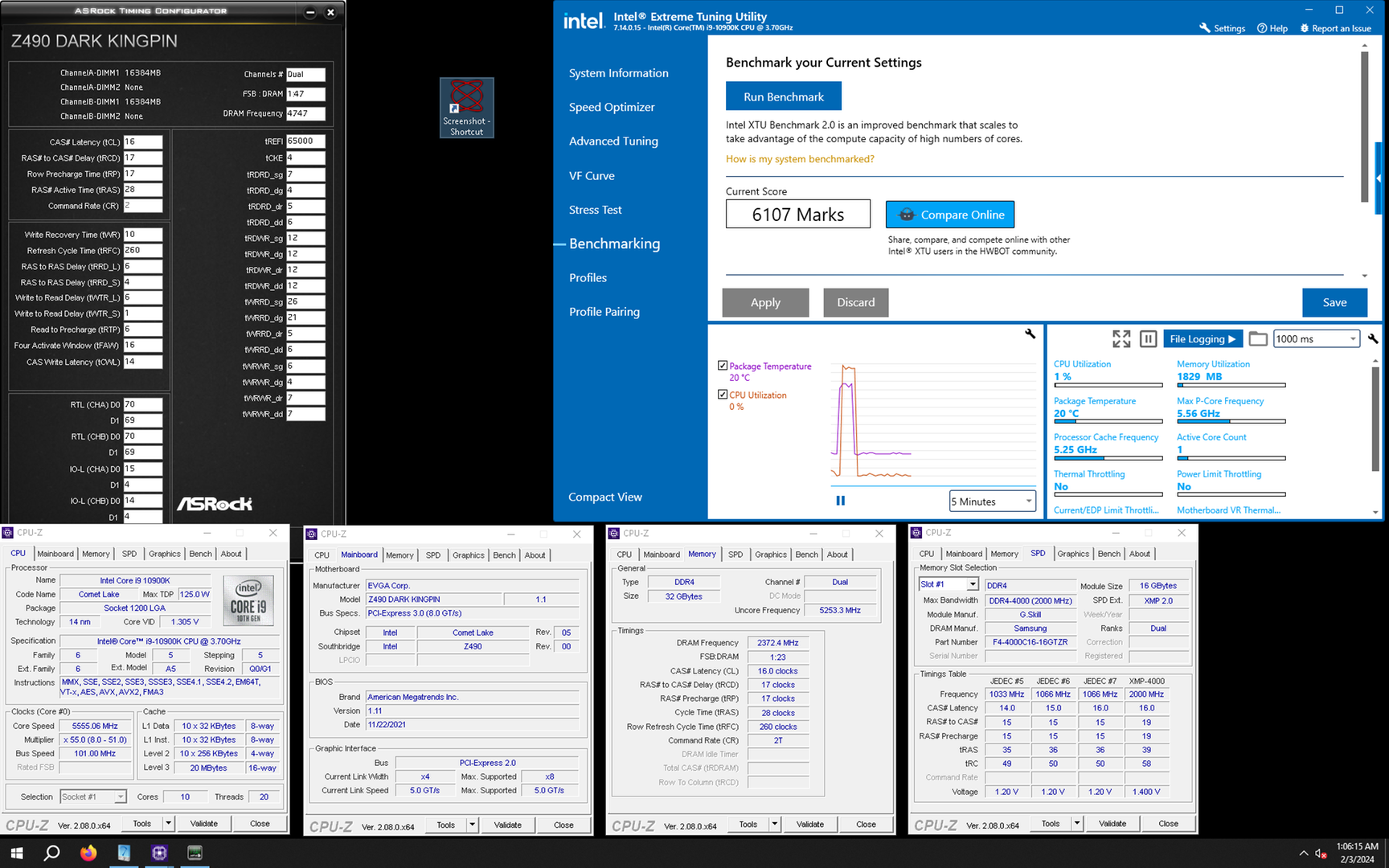Edit CAS# Latency tCL value field
Screen dimensions: 1389x868
pos(142,141)
